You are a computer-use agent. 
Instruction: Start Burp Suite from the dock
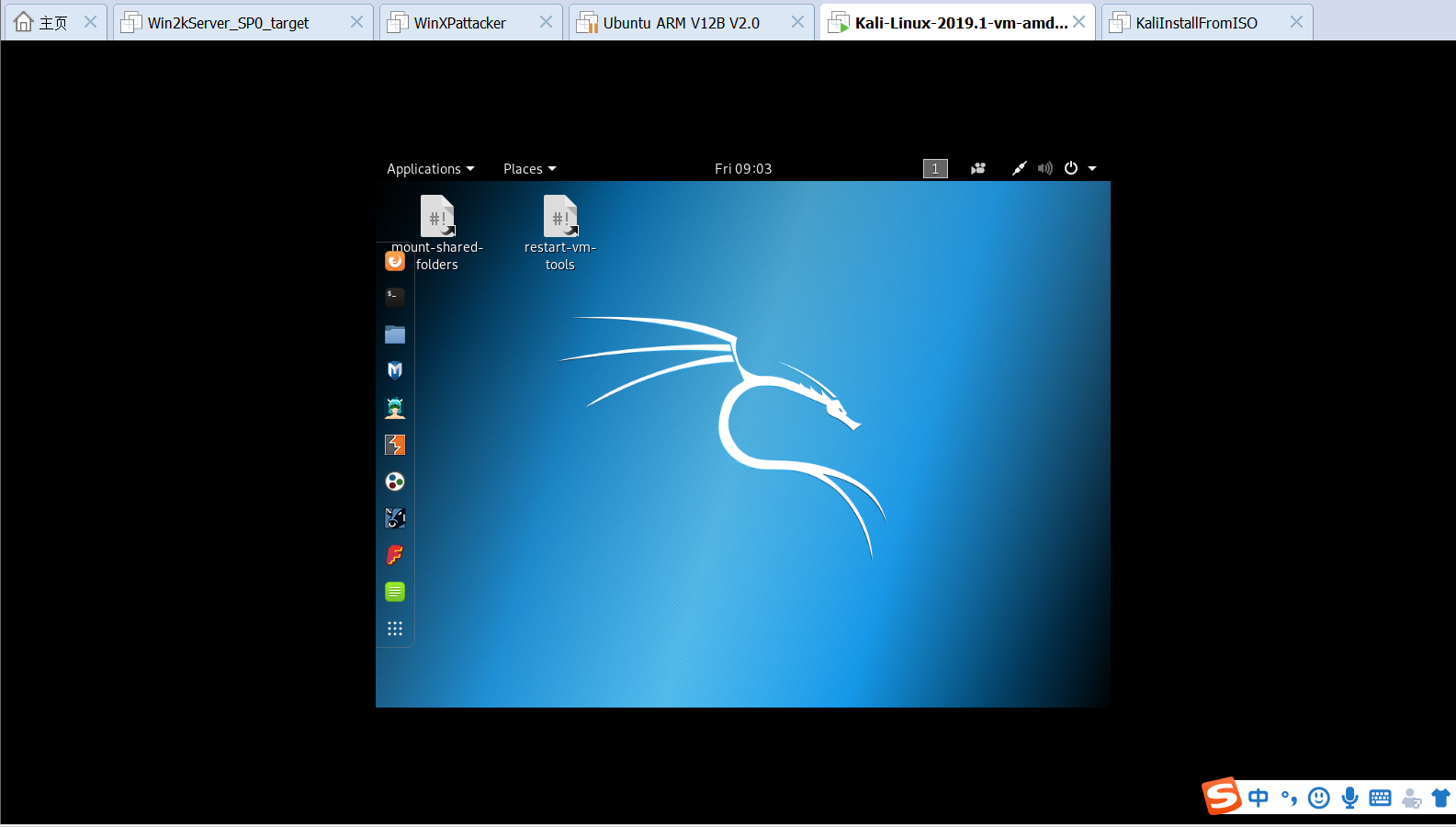395,445
